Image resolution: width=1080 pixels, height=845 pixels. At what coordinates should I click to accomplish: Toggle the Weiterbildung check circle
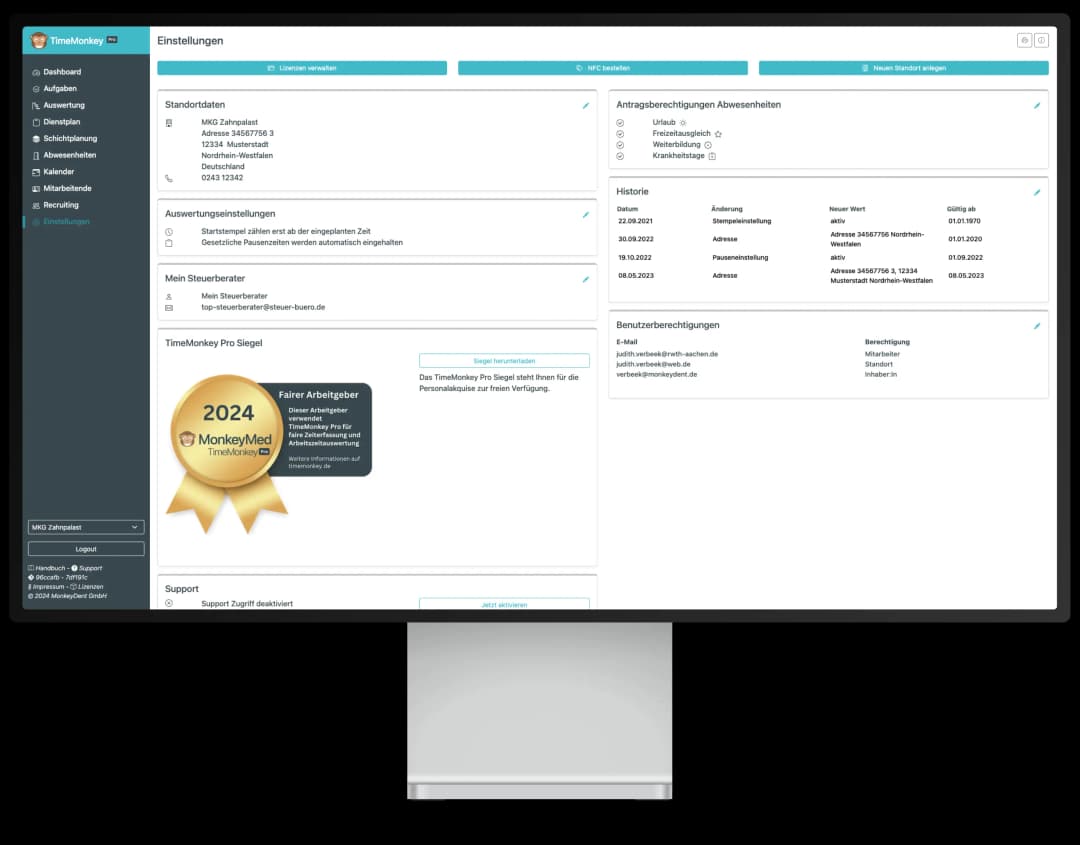coord(620,145)
